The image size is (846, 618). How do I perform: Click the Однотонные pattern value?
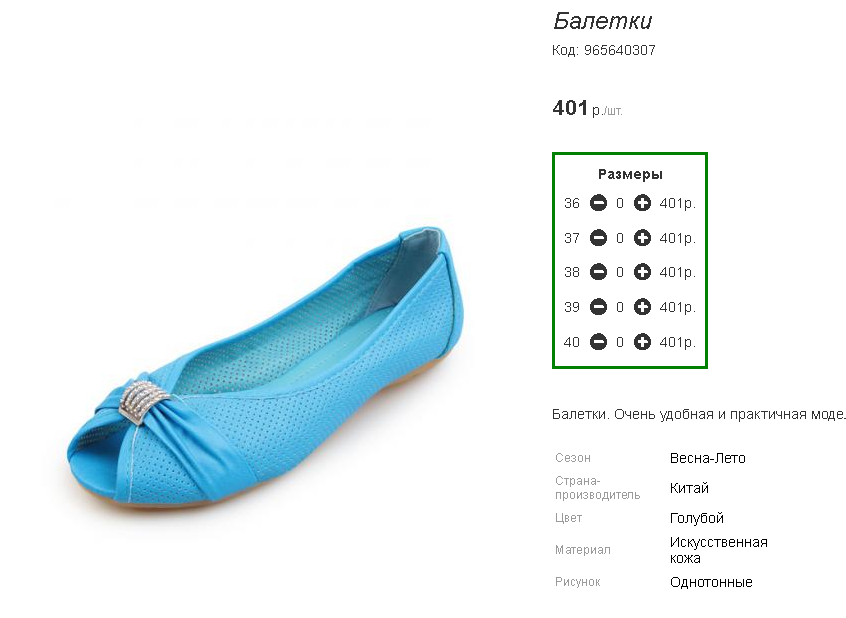click(711, 582)
